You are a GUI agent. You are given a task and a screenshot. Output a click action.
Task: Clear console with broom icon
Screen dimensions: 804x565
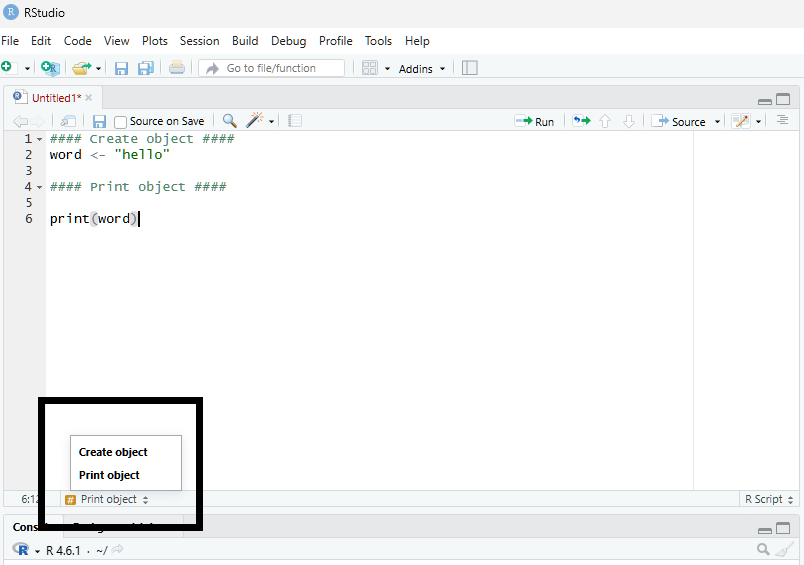(x=783, y=550)
